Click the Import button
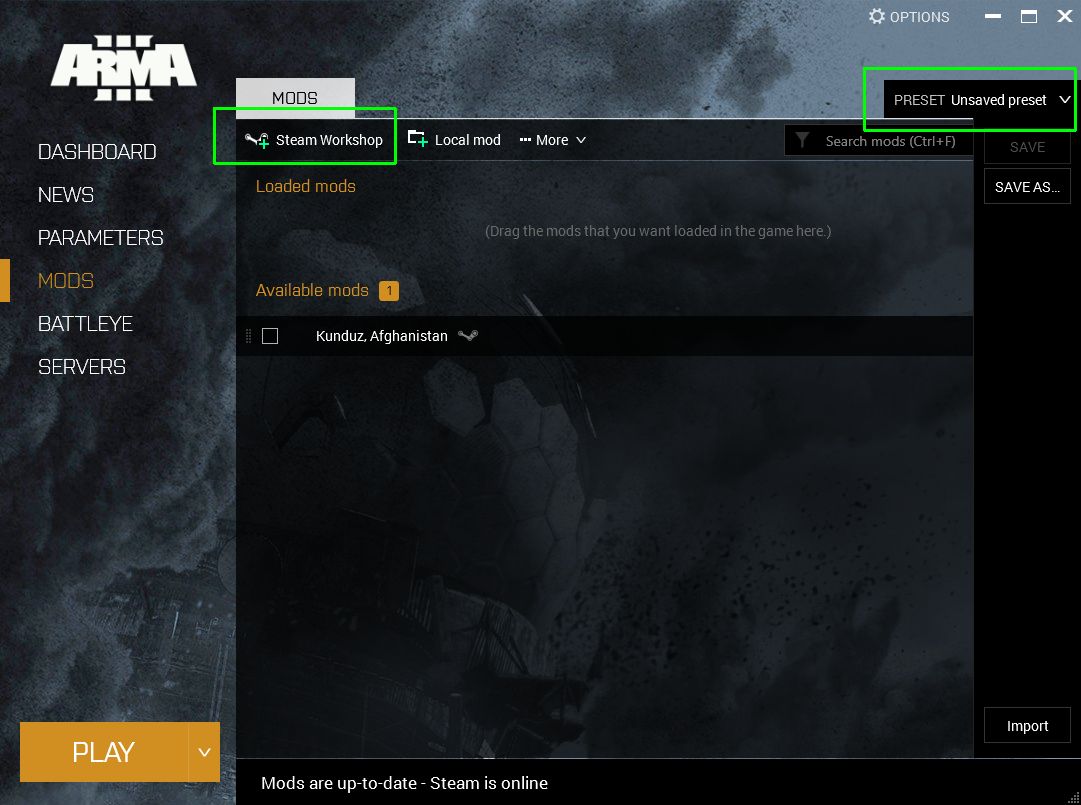Screen dimensions: 1081x805 coord(1027,726)
